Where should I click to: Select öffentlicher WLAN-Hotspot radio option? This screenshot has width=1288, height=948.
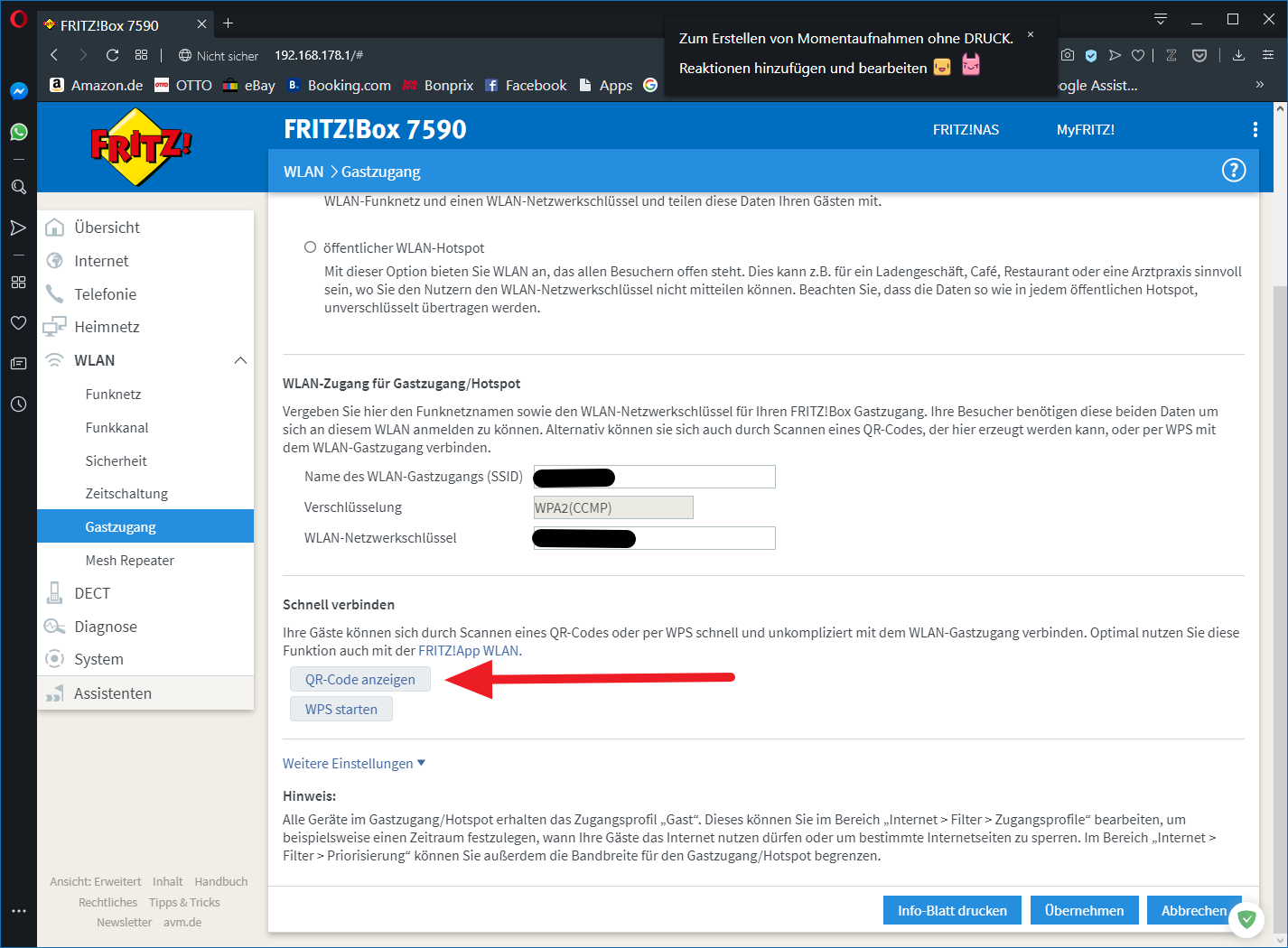coord(310,247)
